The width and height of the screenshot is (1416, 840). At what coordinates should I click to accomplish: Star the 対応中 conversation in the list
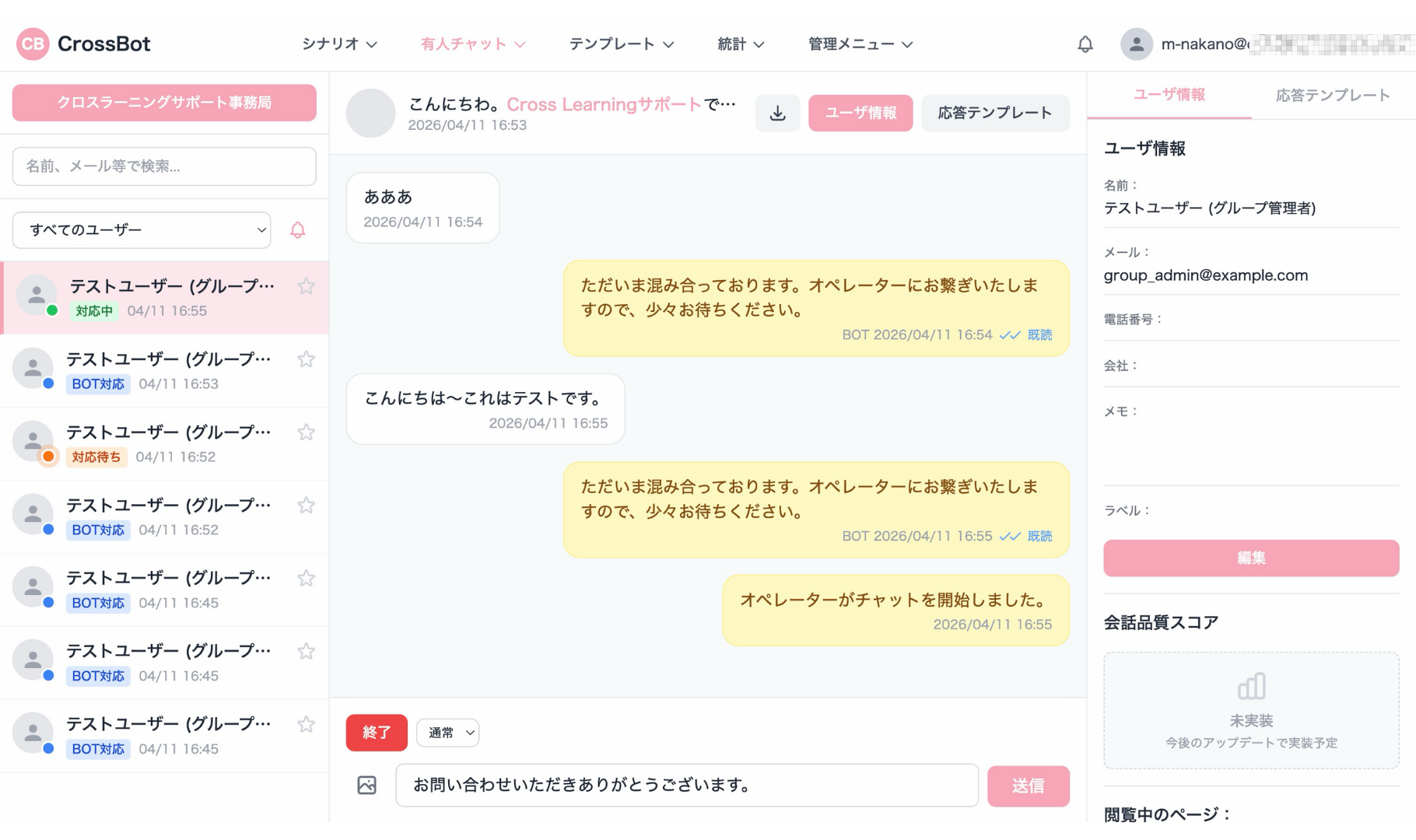306,286
